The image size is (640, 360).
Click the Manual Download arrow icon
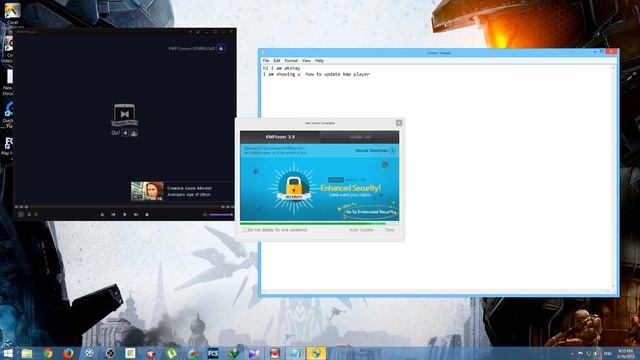point(393,151)
